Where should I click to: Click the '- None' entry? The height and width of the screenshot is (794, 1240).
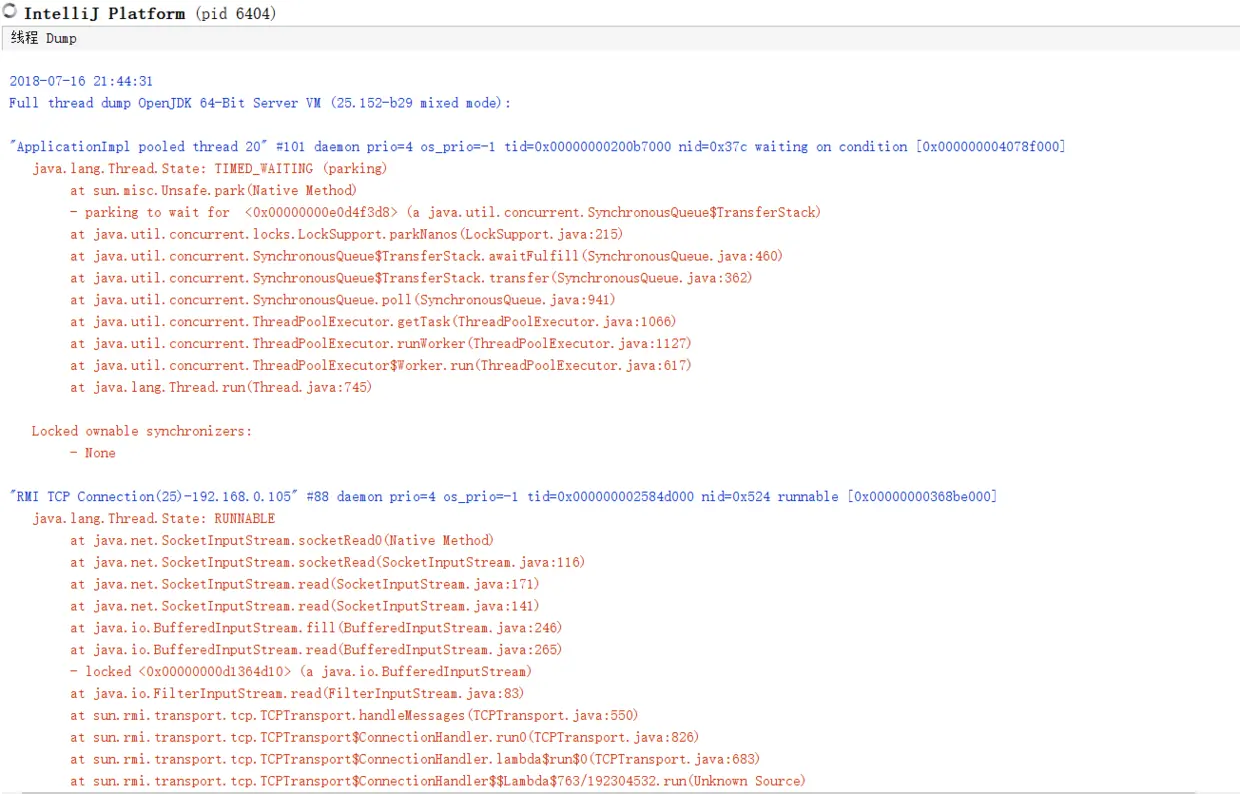pos(93,454)
